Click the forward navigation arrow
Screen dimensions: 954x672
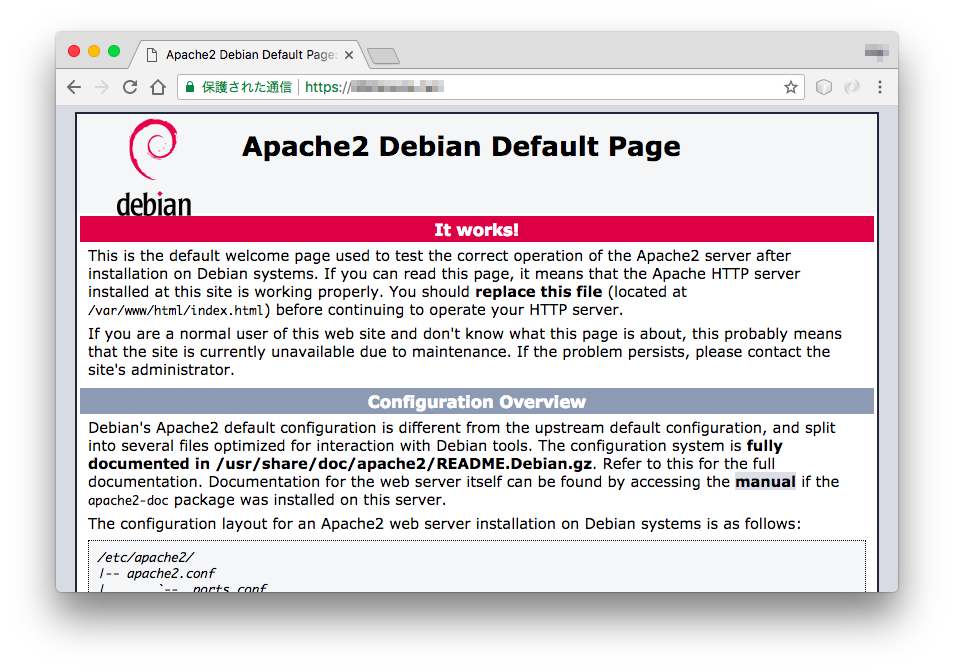[x=102, y=87]
